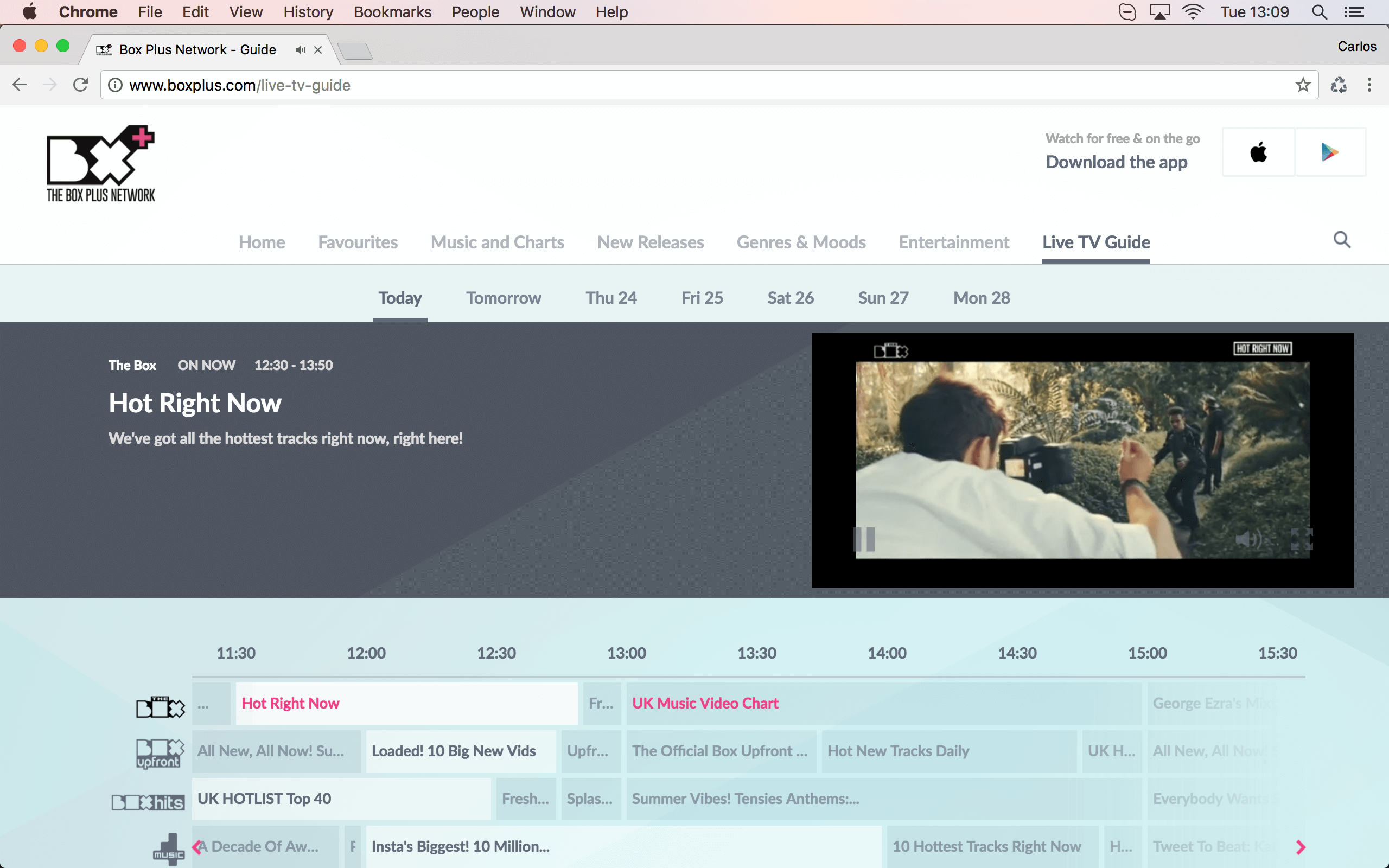The width and height of the screenshot is (1389, 868).
Task: Open the Favourites nav link
Action: click(358, 242)
